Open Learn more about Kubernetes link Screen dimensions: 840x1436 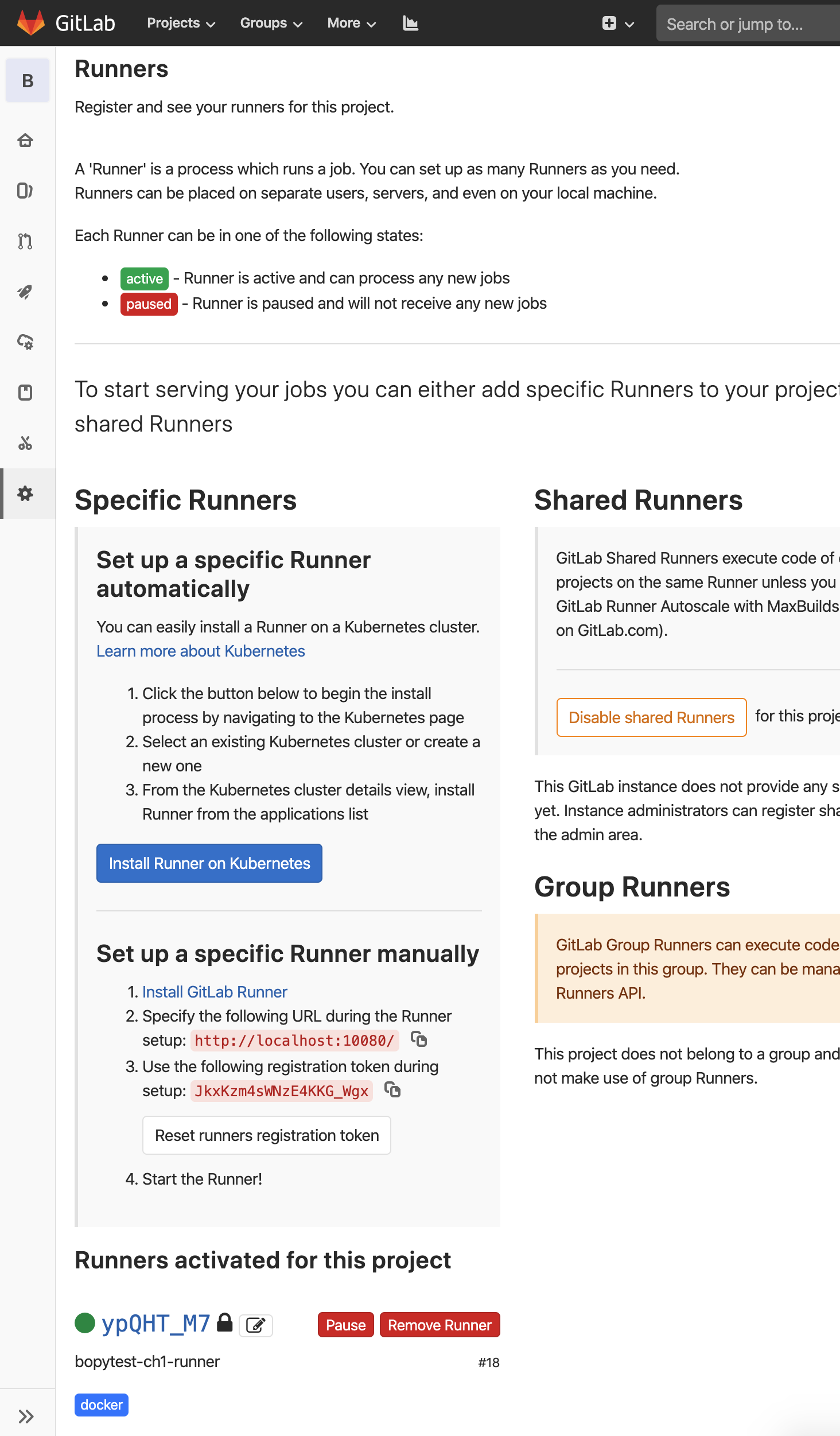pyautogui.click(x=201, y=651)
